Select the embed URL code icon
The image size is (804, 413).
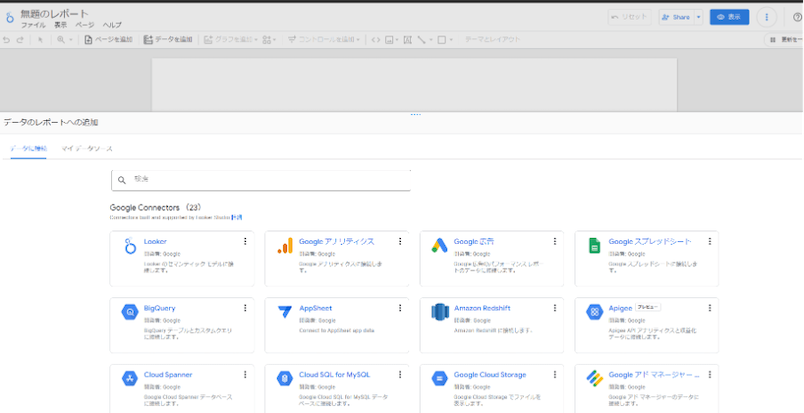point(376,40)
